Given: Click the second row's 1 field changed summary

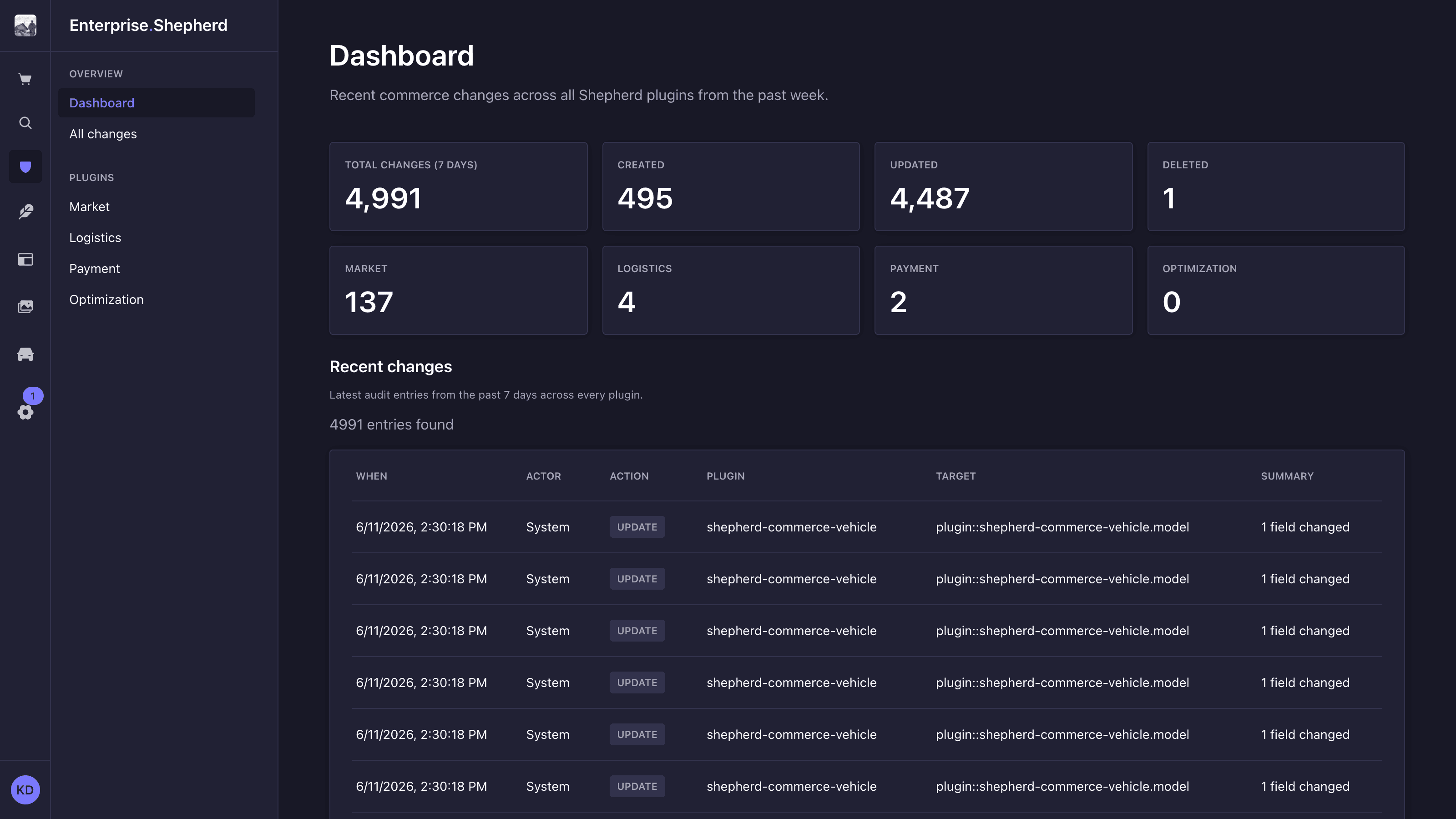Looking at the screenshot, I should [x=1304, y=579].
